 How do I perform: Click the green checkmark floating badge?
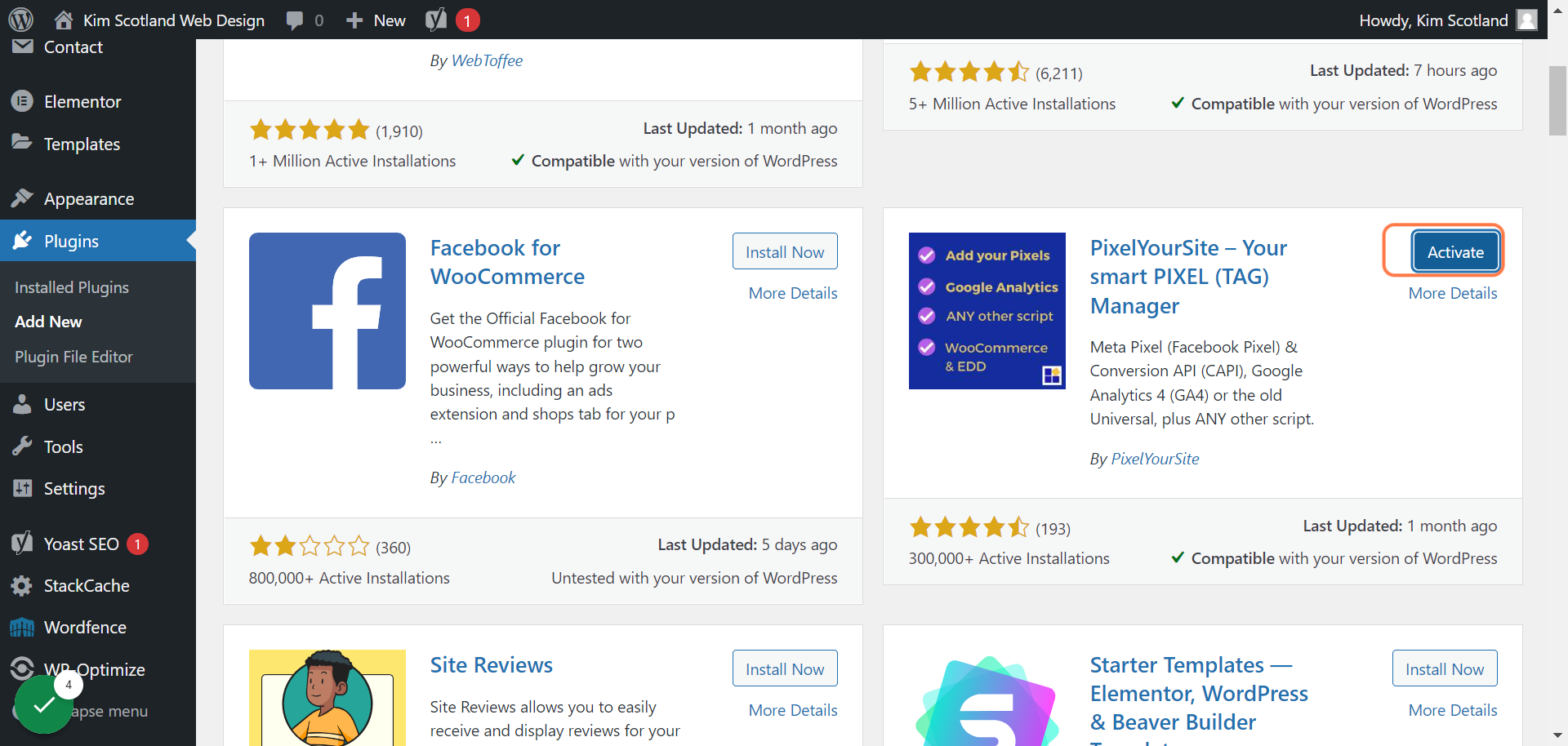pos(44,704)
